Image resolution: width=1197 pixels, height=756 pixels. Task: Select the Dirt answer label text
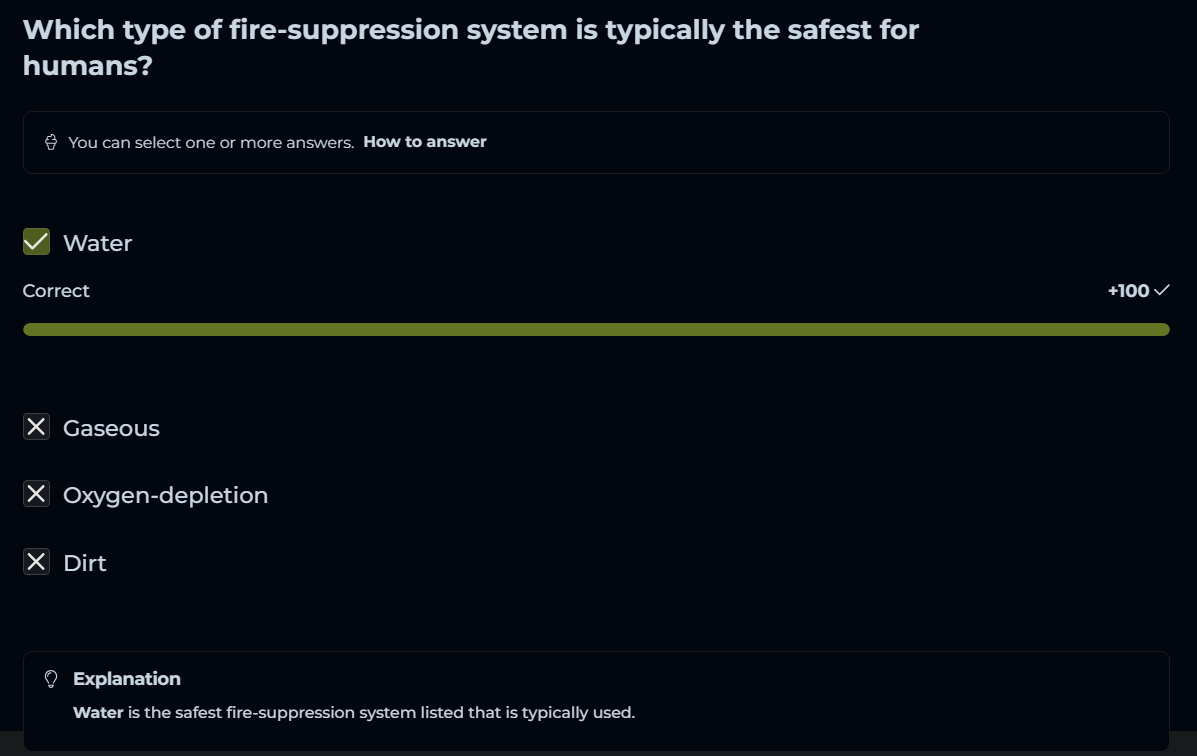[85, 563]
